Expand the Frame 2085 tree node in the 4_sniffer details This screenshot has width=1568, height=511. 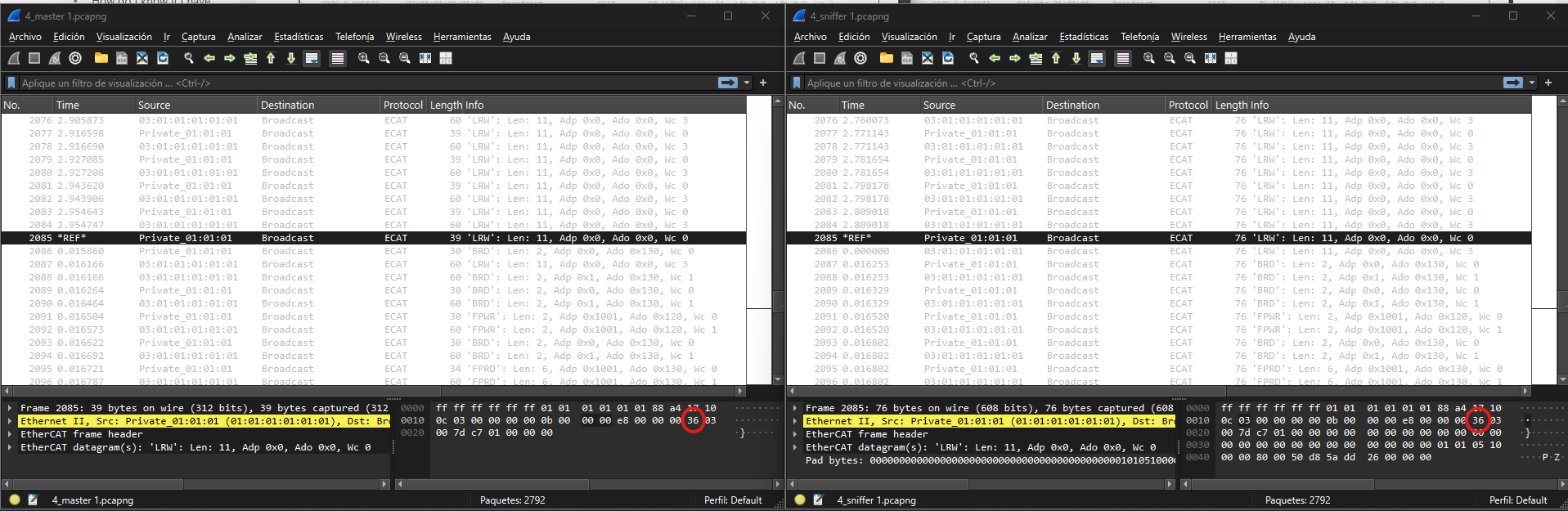795,408
